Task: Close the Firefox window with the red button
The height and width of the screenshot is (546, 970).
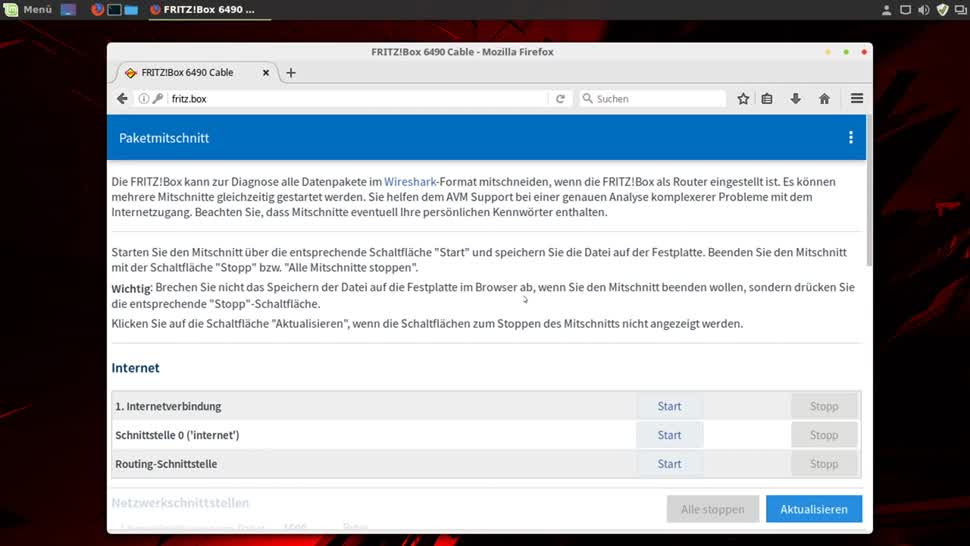Action: click(864, 52)
